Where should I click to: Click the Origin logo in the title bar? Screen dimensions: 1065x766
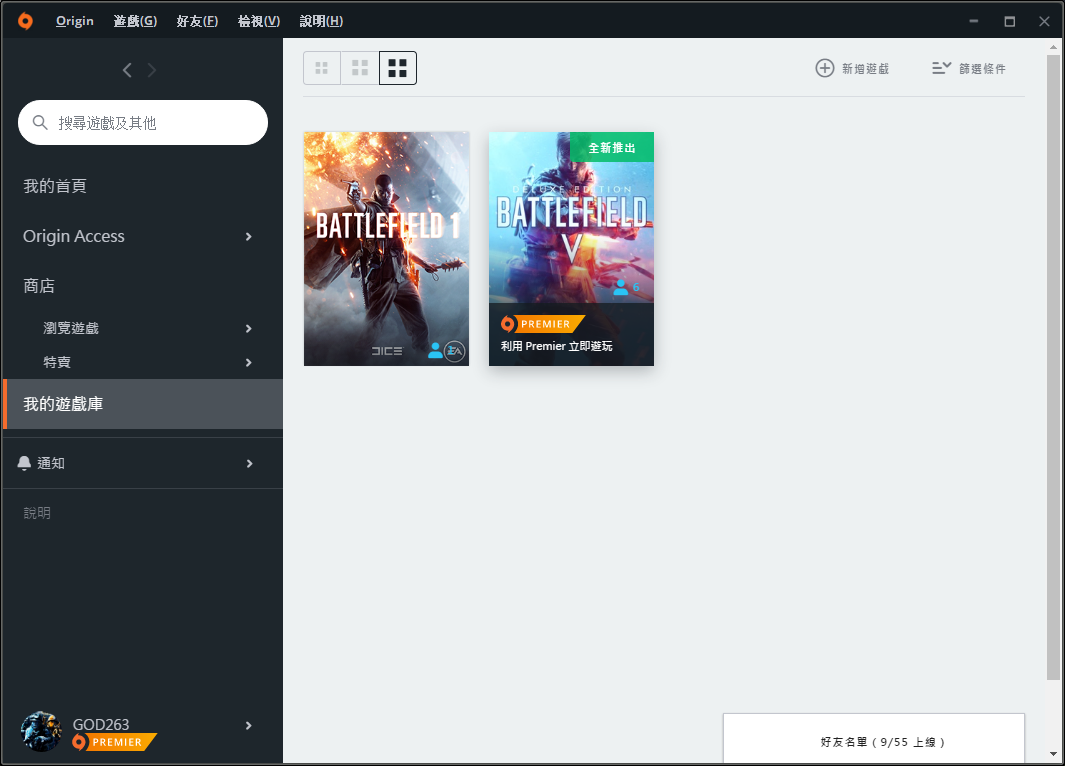tap(25, 21)
